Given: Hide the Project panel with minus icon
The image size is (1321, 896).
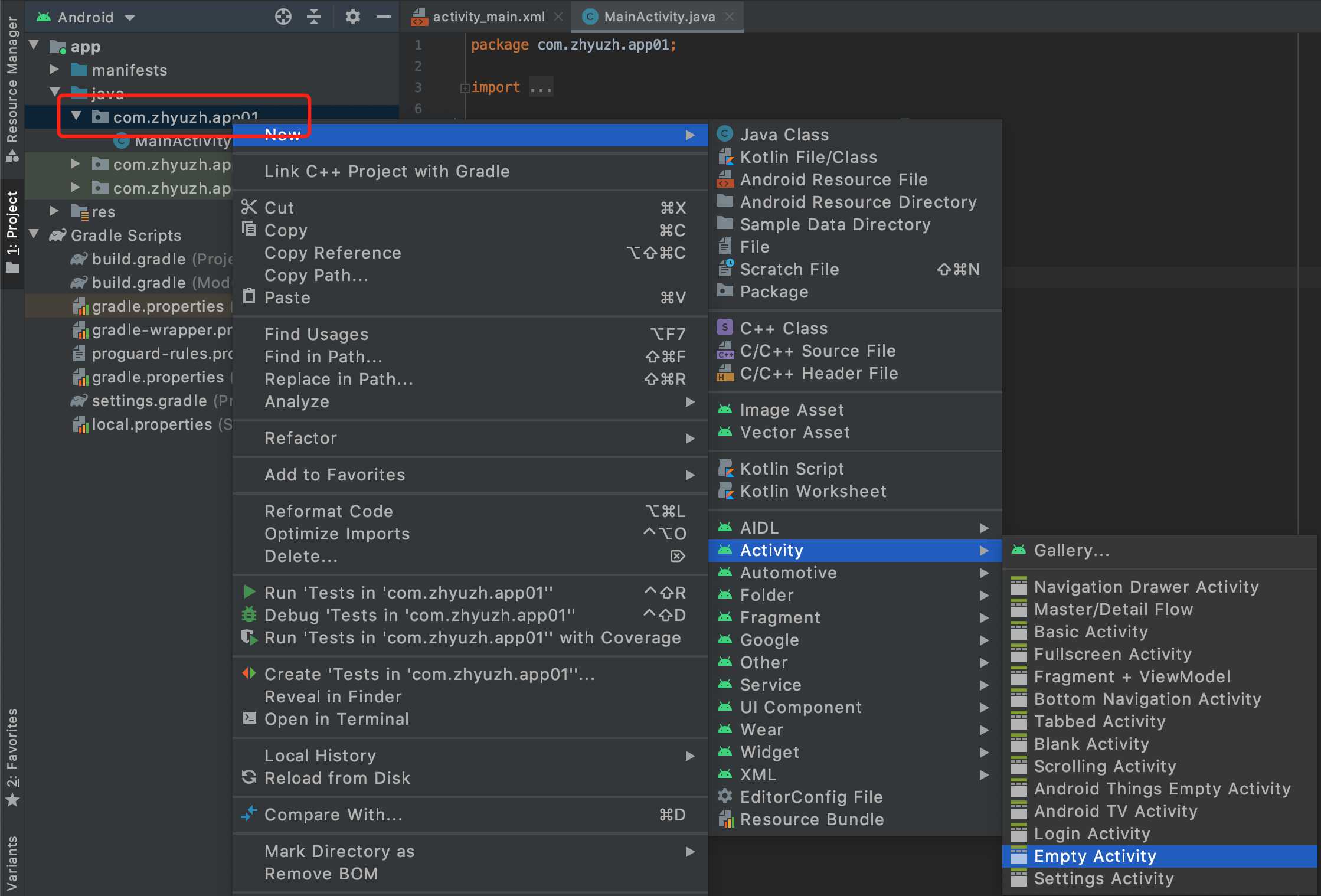Looking at the screenshot, I should pos(384,17).
